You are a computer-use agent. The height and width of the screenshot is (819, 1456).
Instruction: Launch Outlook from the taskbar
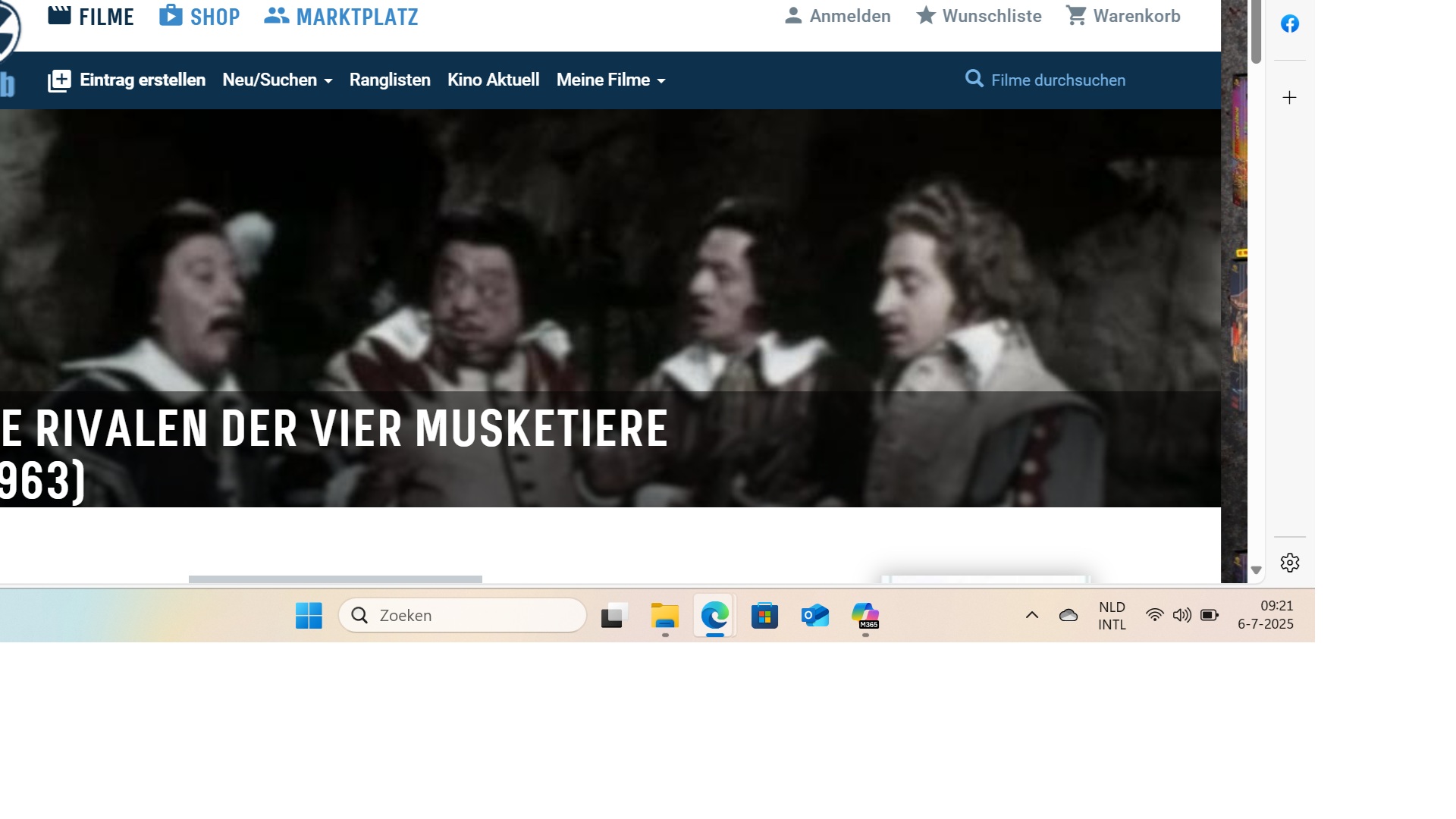pyautogui.click(x=815, y=616)
